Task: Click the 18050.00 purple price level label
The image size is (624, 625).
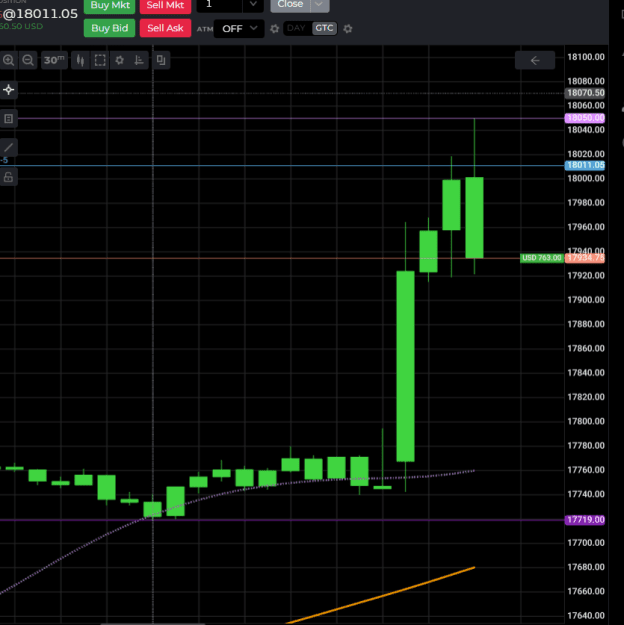Action: click(585, 118)
